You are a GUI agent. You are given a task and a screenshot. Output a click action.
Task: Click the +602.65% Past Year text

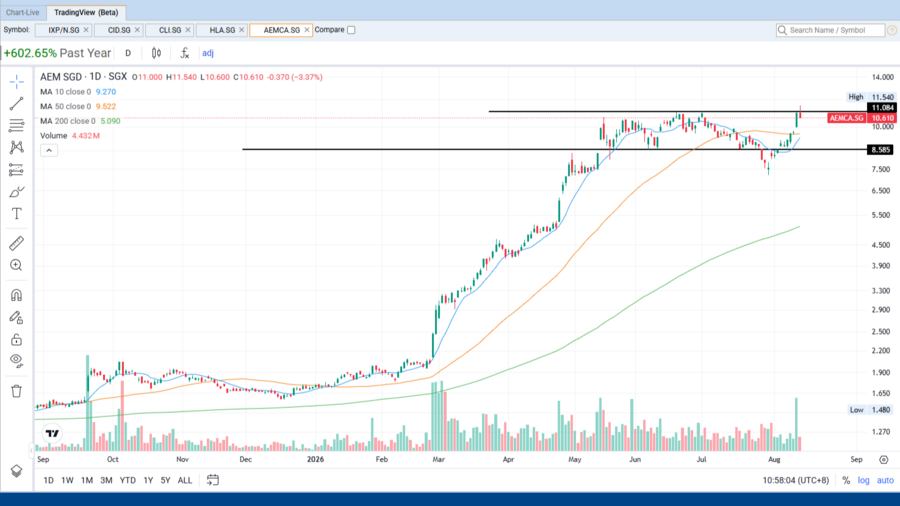click(x=57, y=53)
